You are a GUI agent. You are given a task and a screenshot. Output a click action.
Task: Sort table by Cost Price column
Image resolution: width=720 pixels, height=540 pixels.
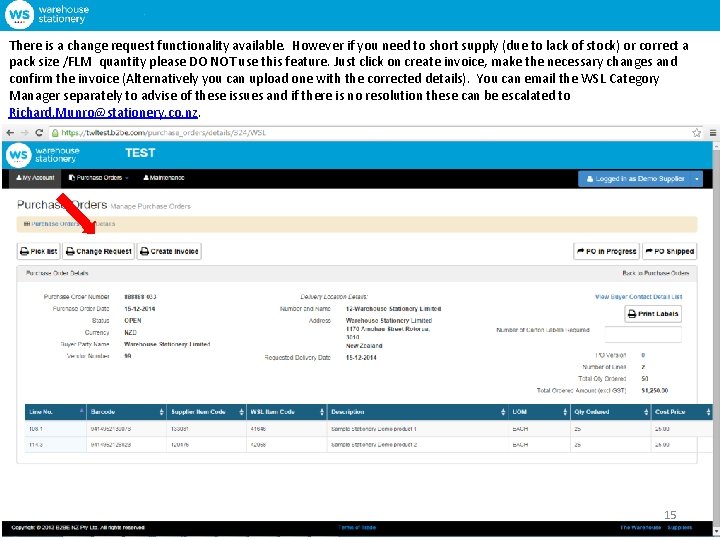(681, 412)
